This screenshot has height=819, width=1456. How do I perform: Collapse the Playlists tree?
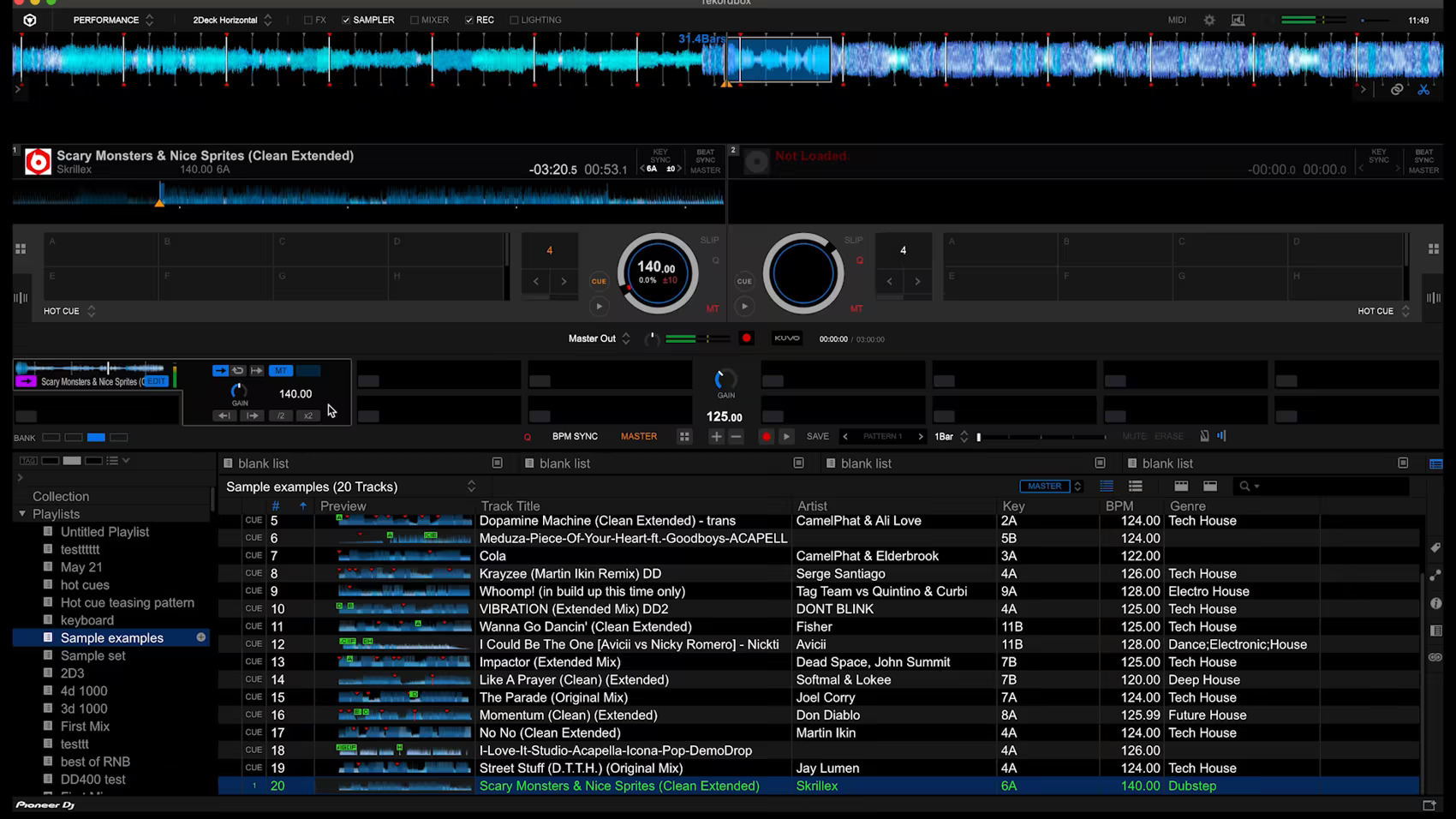coord(22,514)
